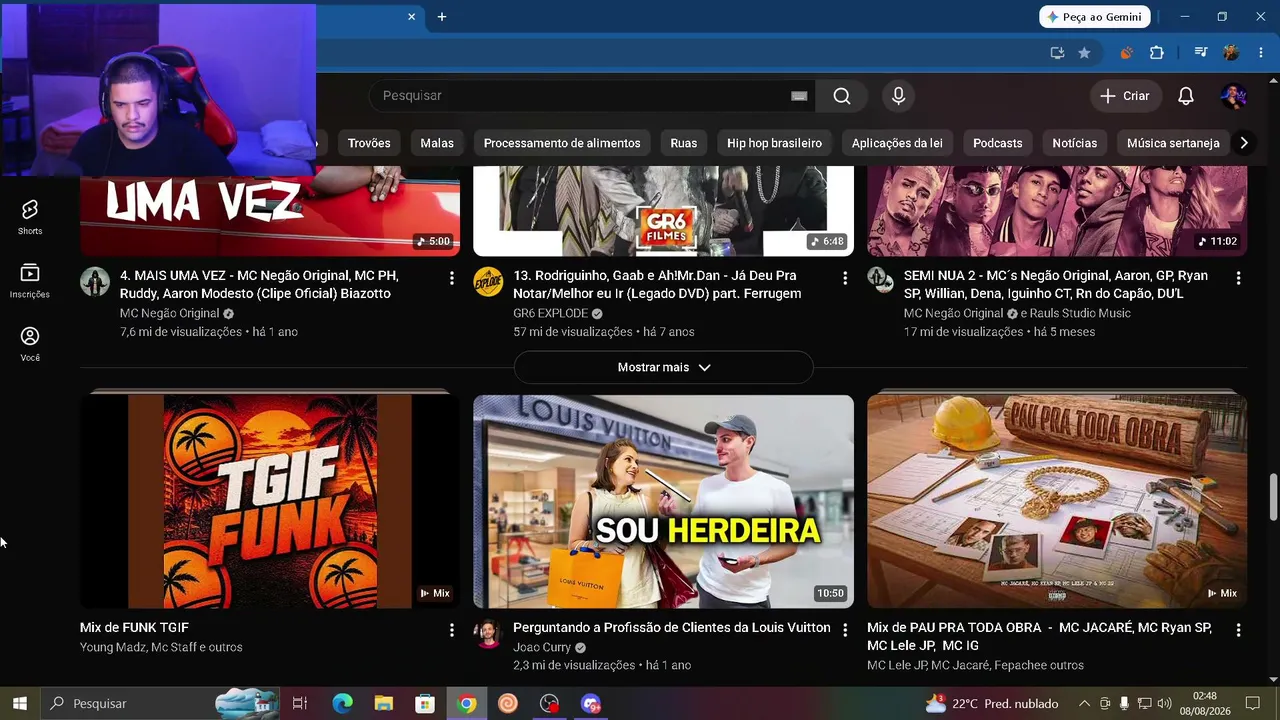Select the Hip hop brasileiro chip
Image resolution: width=1280 pixels, height=720 pixels.
tap(774, 143)
